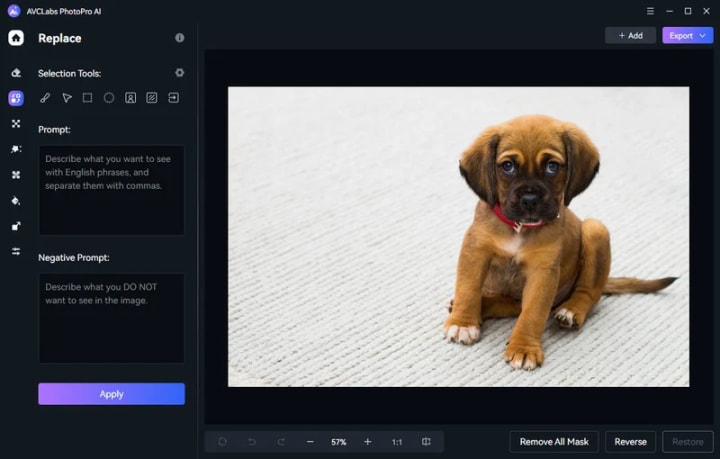Viewport: 720px width, 459px height.
Task: Click the Apply button
Action: [111, 394]
